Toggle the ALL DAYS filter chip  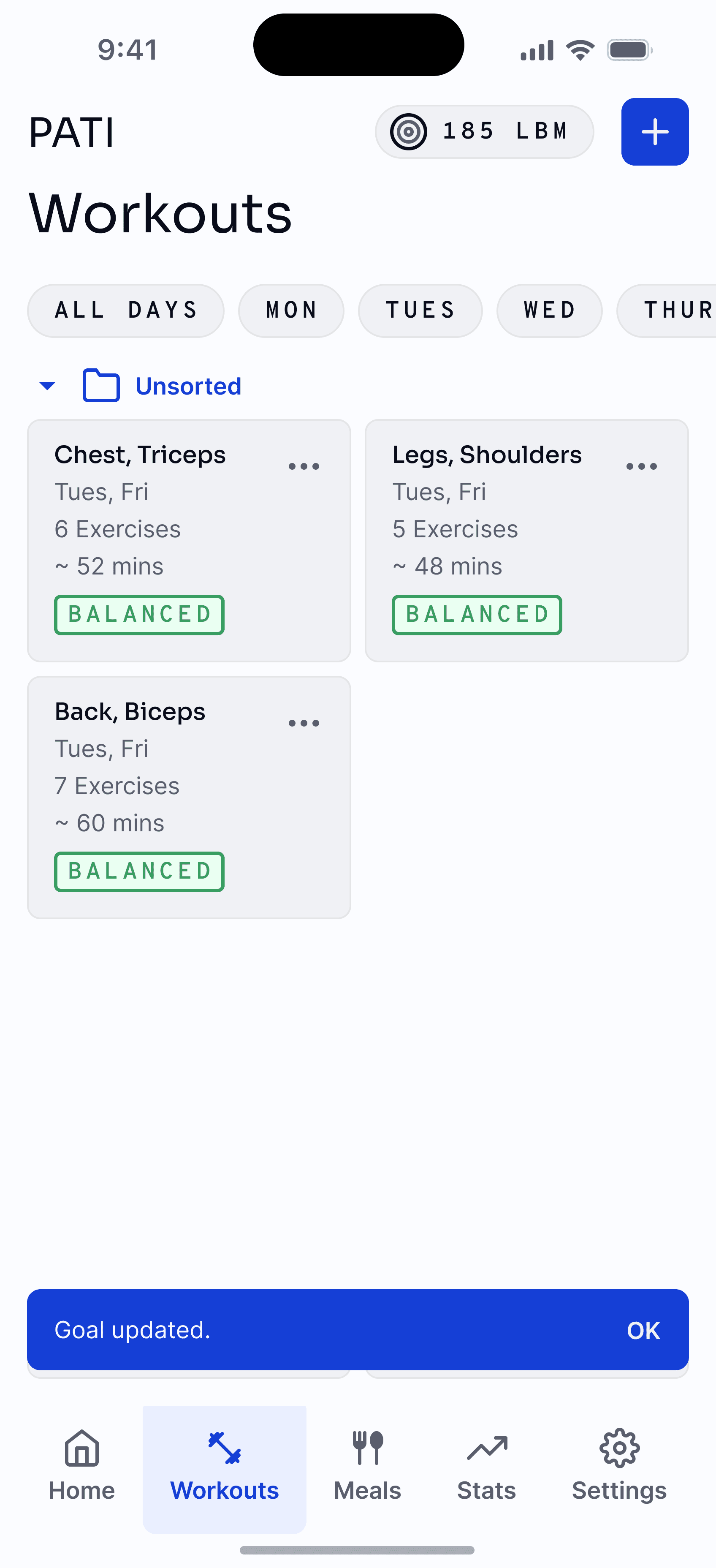coord(125,310)
